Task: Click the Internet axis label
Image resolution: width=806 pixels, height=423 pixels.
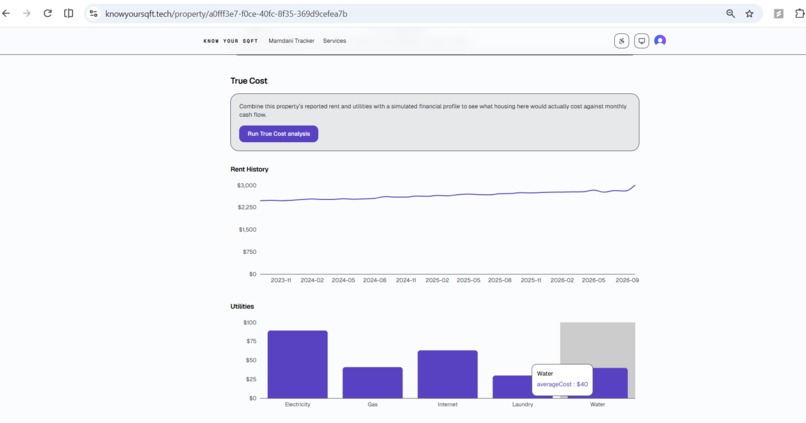Action: point(448,404)
